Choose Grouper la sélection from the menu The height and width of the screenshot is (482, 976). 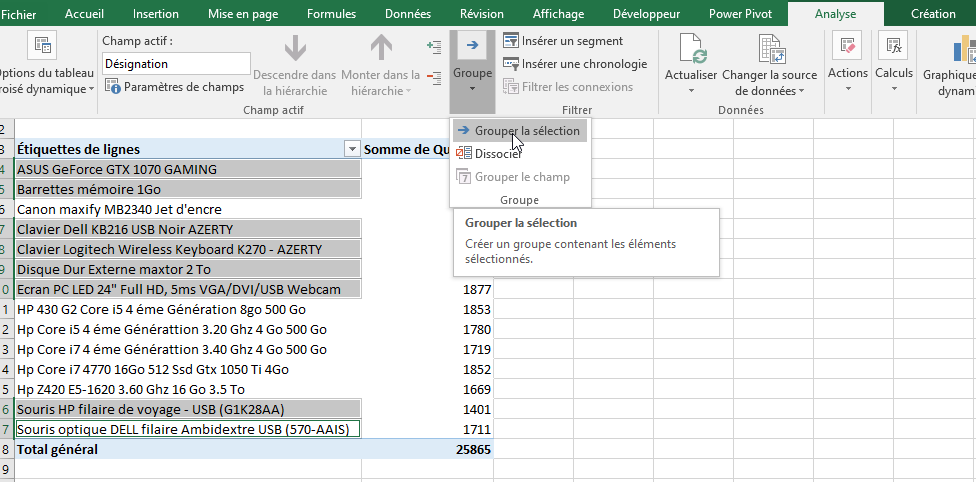[520, 131]
